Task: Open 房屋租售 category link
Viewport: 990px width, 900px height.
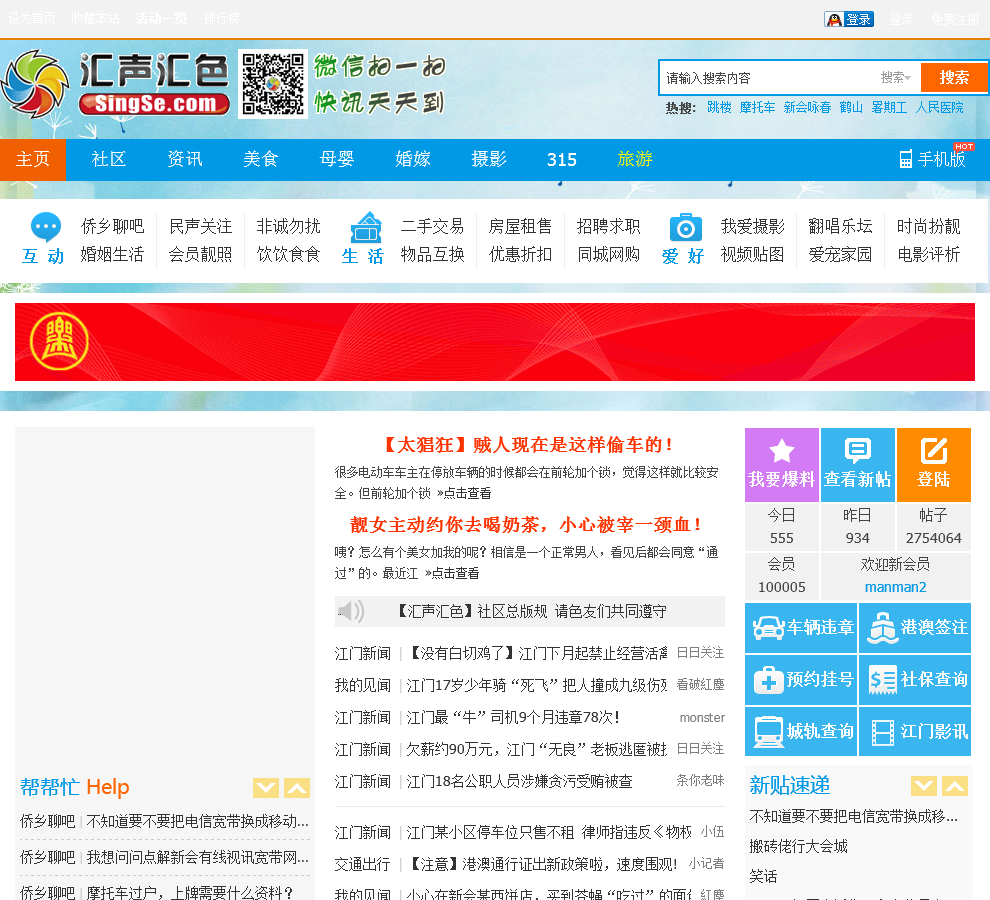Action: 520,226
